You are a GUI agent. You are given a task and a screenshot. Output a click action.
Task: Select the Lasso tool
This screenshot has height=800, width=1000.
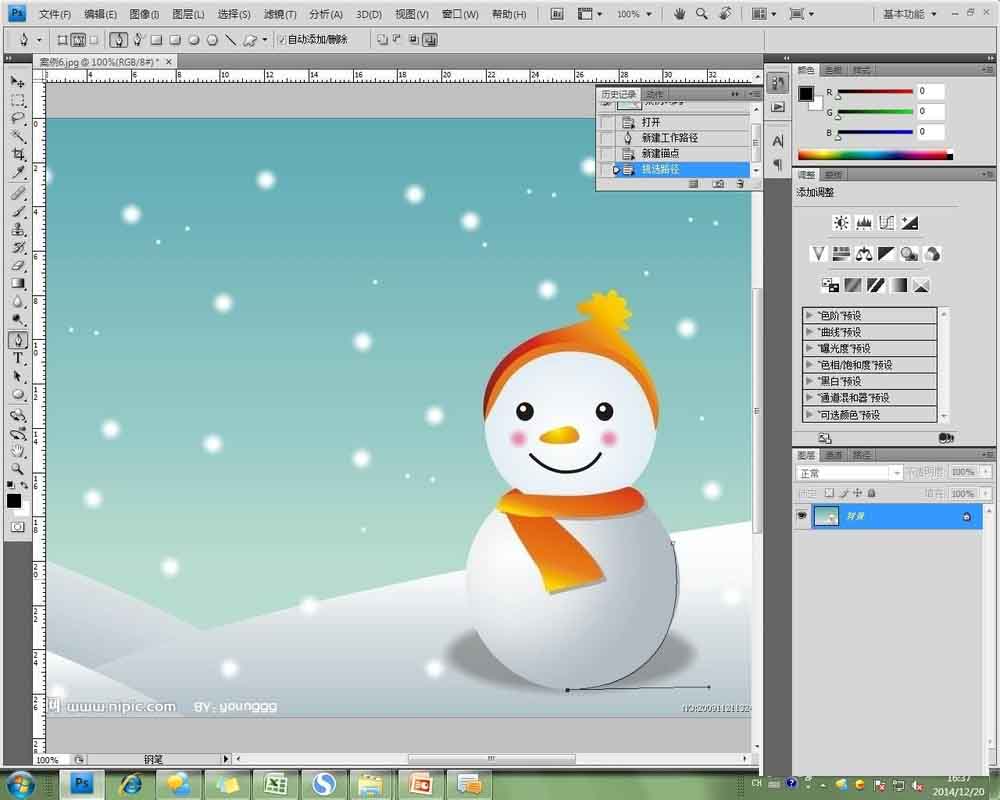(17, 118)
